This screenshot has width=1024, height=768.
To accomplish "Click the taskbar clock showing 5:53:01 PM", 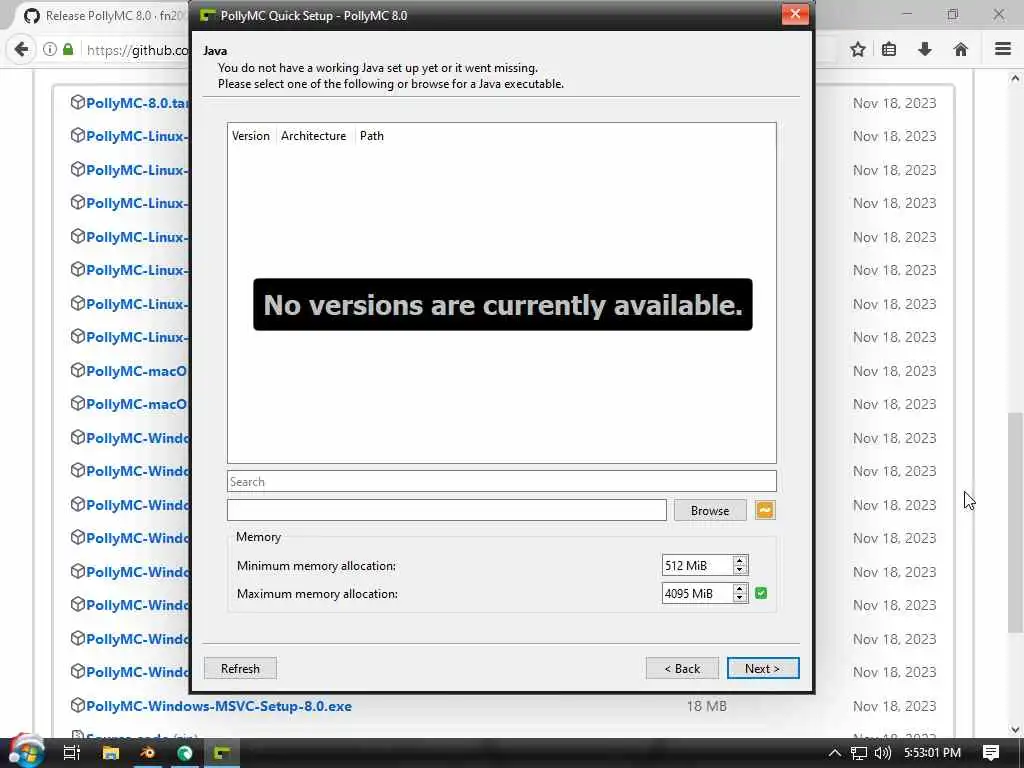I will click(932, 753).
